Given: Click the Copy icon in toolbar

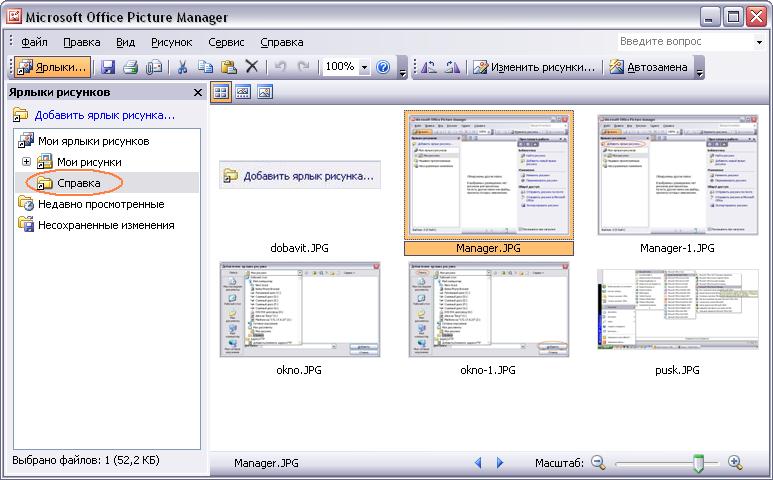Looking at the screenshot, I should [205, 67].
